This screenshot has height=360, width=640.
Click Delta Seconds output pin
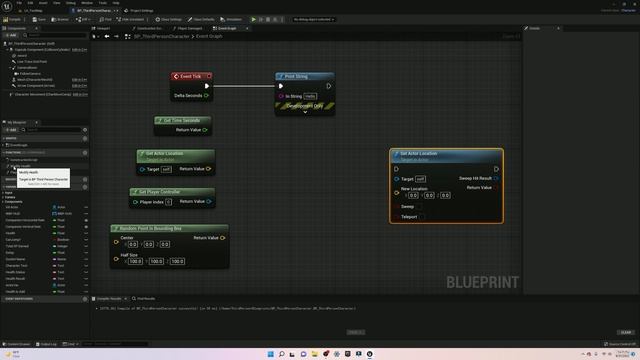pos(206,96)
